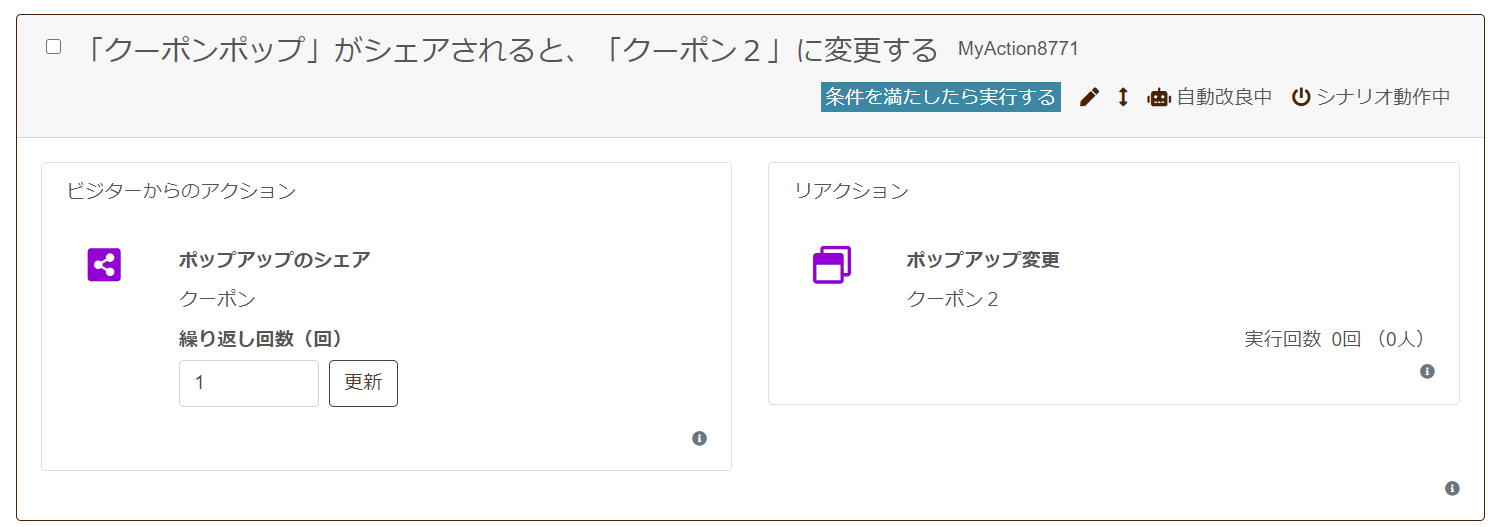Click the scenario title text
The width and height of the screenshot is (1488, 527).
(508, 49)
